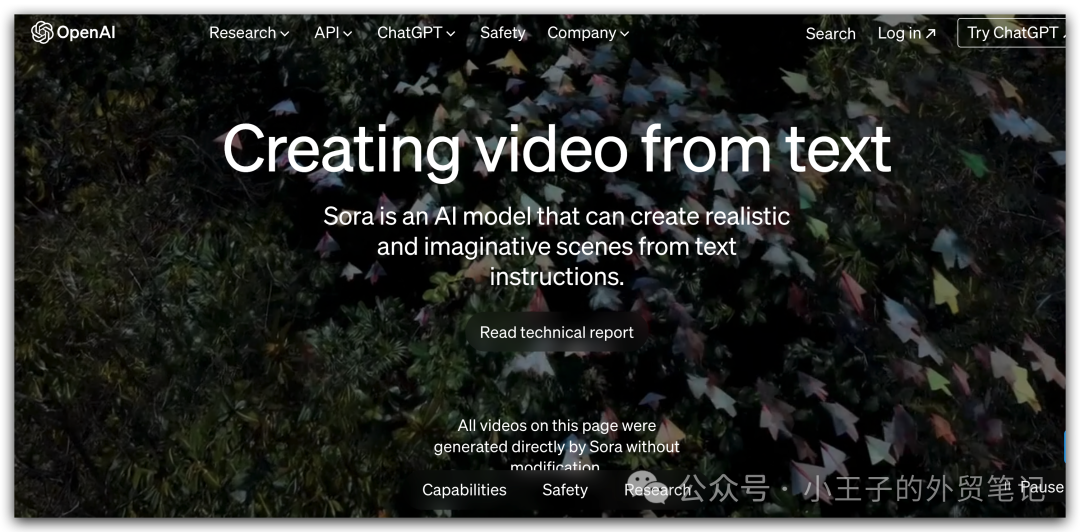This screenshot has height=532, width=1080.
Task: Click the OpenAI logo in the header
Action: coord(73,32)
